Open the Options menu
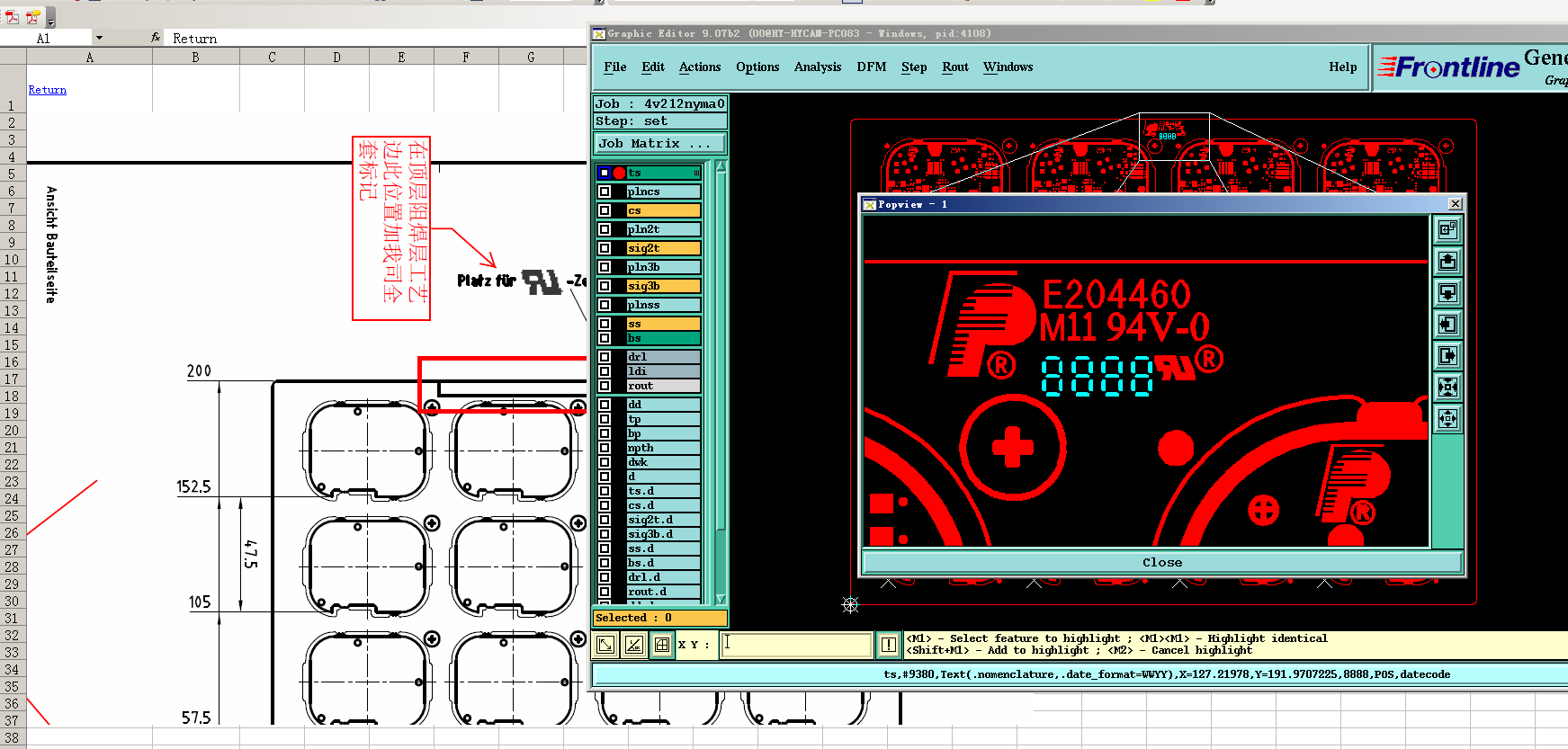1568x749 pixels. [x=757, y=67]
